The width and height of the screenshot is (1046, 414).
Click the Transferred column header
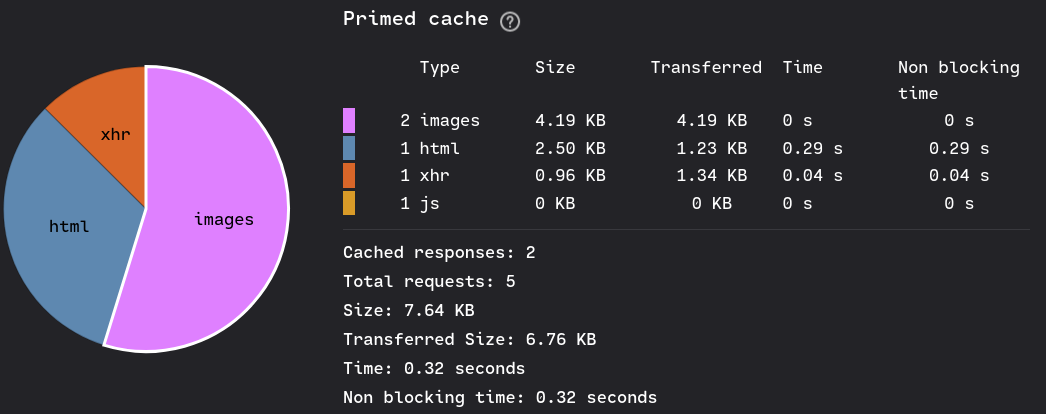(x=706, y=67)
